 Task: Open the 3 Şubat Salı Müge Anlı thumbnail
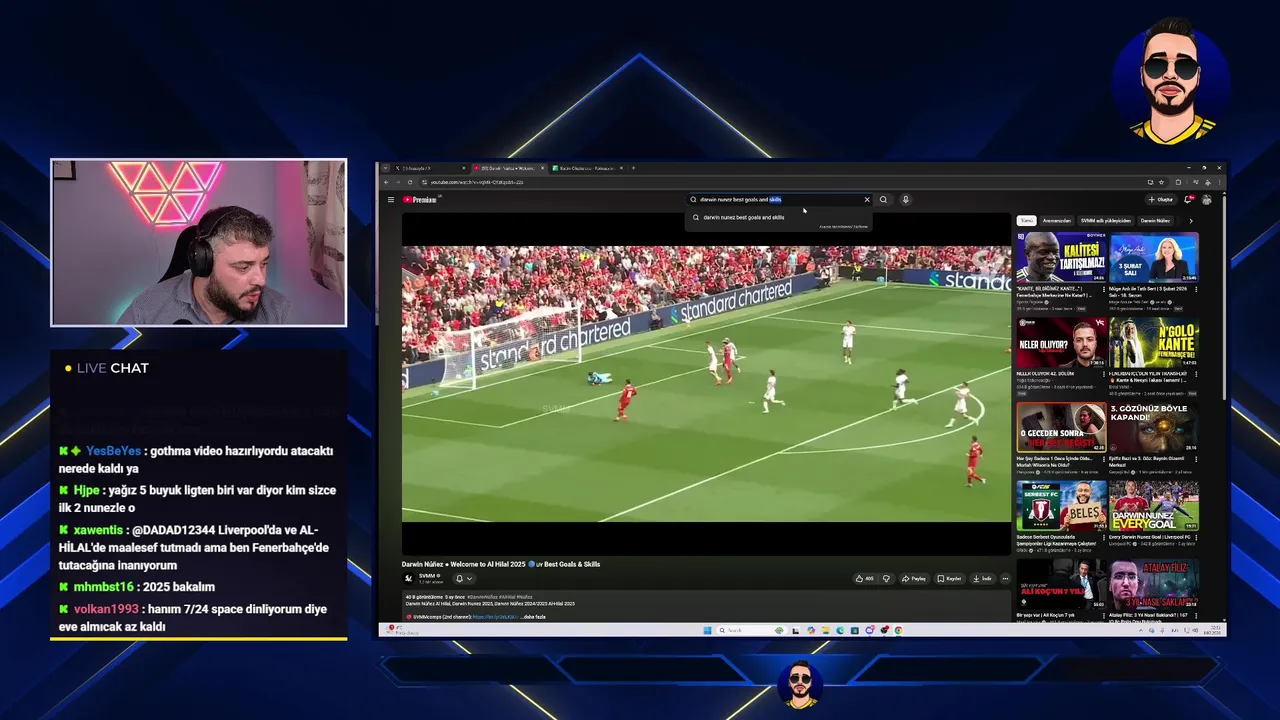(x=1153, y=257)
